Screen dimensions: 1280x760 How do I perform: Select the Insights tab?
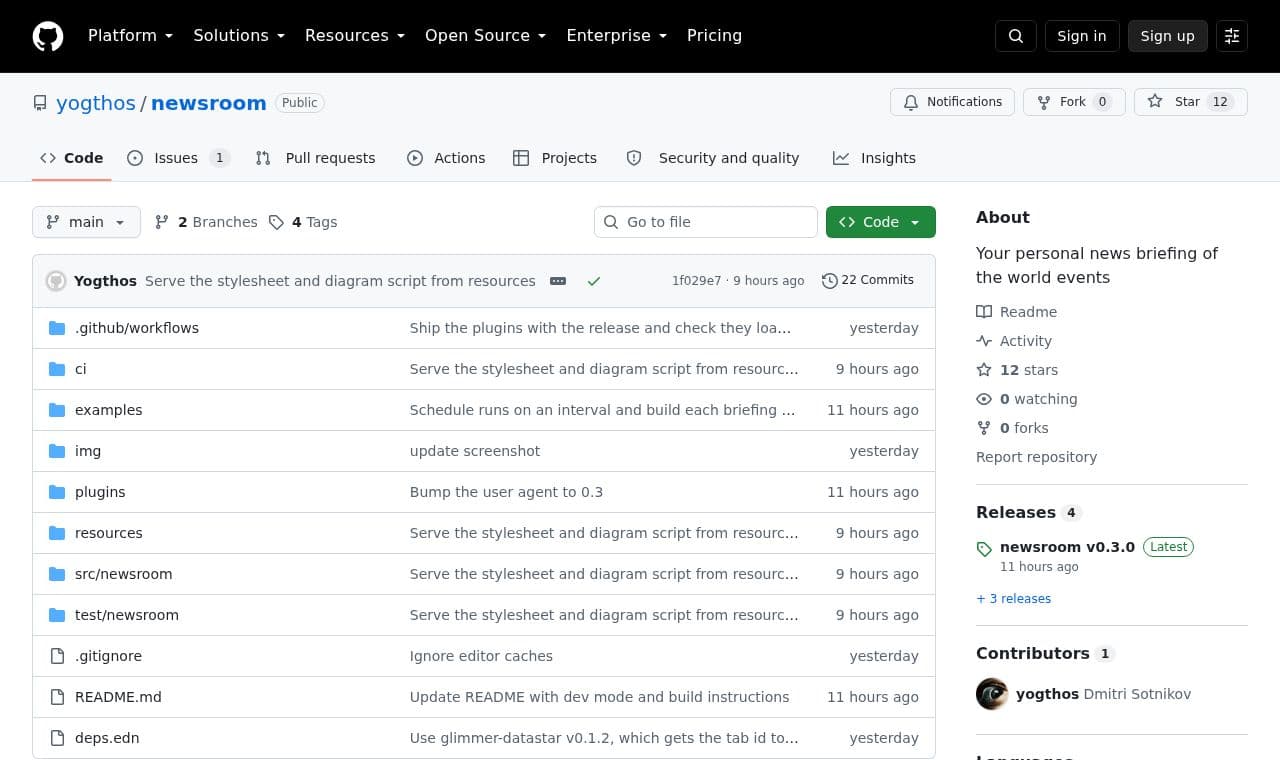coord(875,158)
